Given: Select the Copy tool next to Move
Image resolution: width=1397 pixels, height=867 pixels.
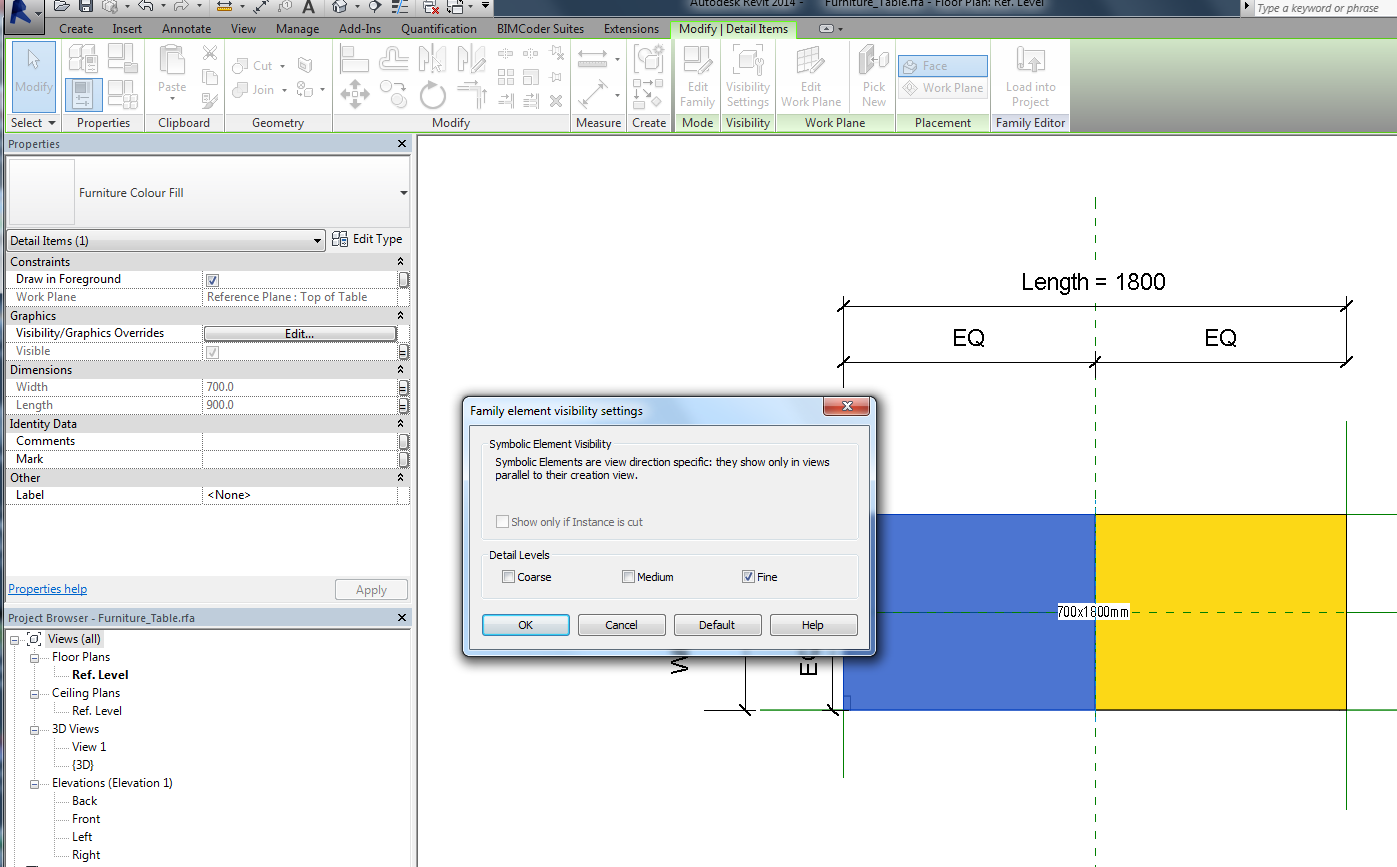Looking at the screenshot, I should point(394,96).
